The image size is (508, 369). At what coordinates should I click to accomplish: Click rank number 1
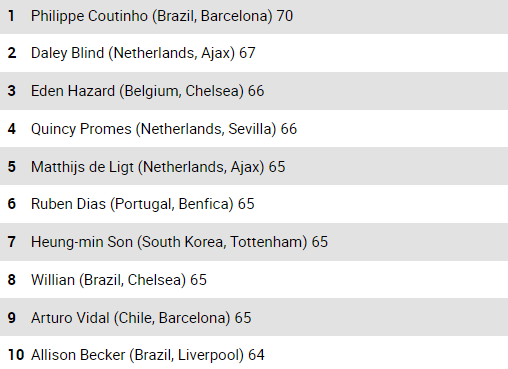[11, 16]
